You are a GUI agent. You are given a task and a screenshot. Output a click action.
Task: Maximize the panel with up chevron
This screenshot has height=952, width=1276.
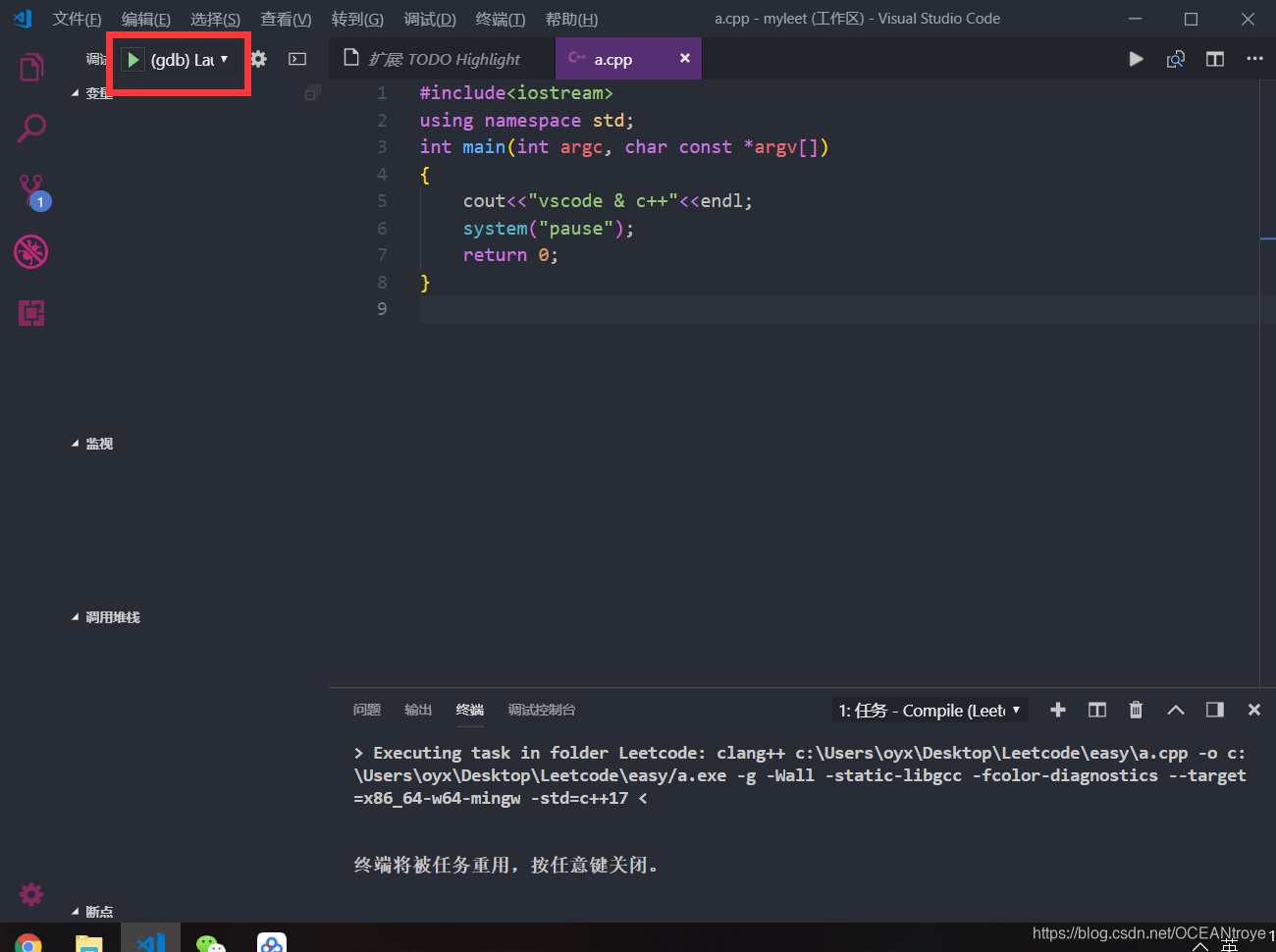click(1175, 710)
